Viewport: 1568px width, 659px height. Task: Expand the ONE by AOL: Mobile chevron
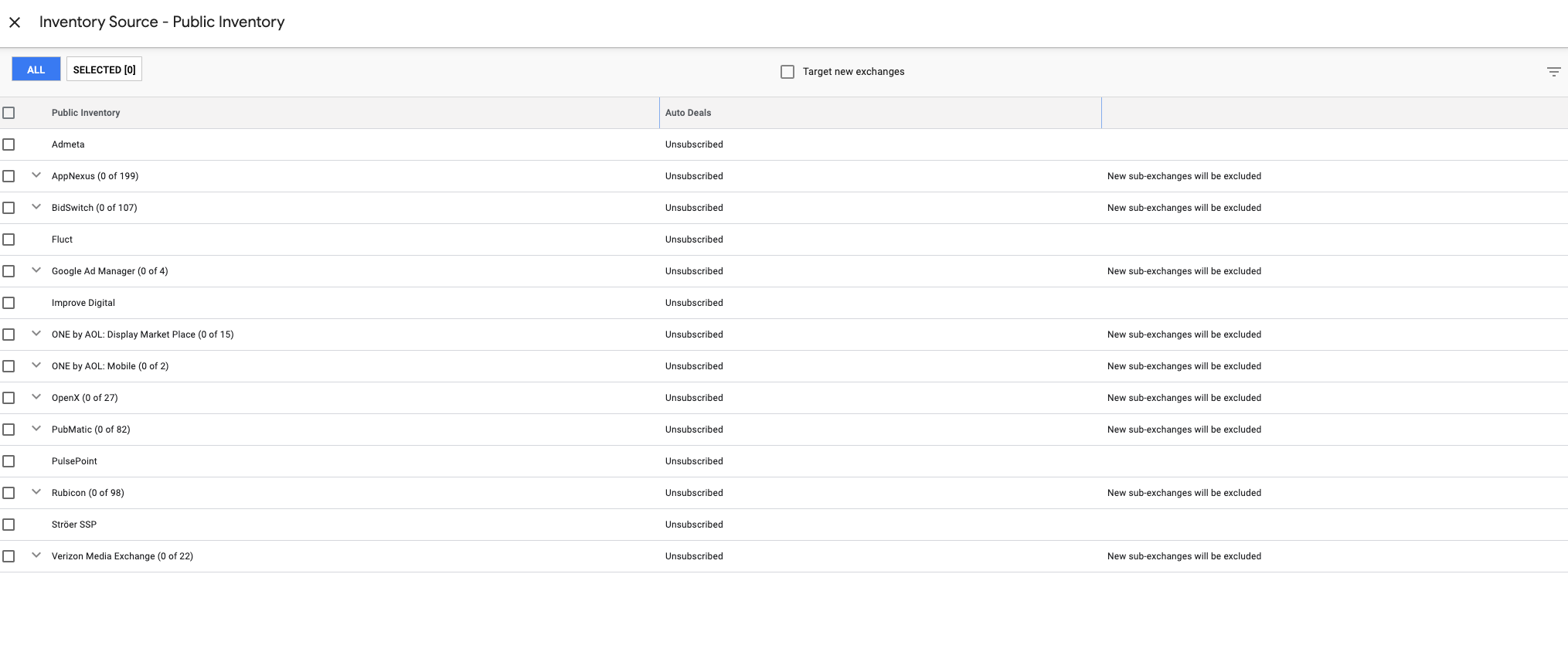pyautogui.click(x=36, y=365)
